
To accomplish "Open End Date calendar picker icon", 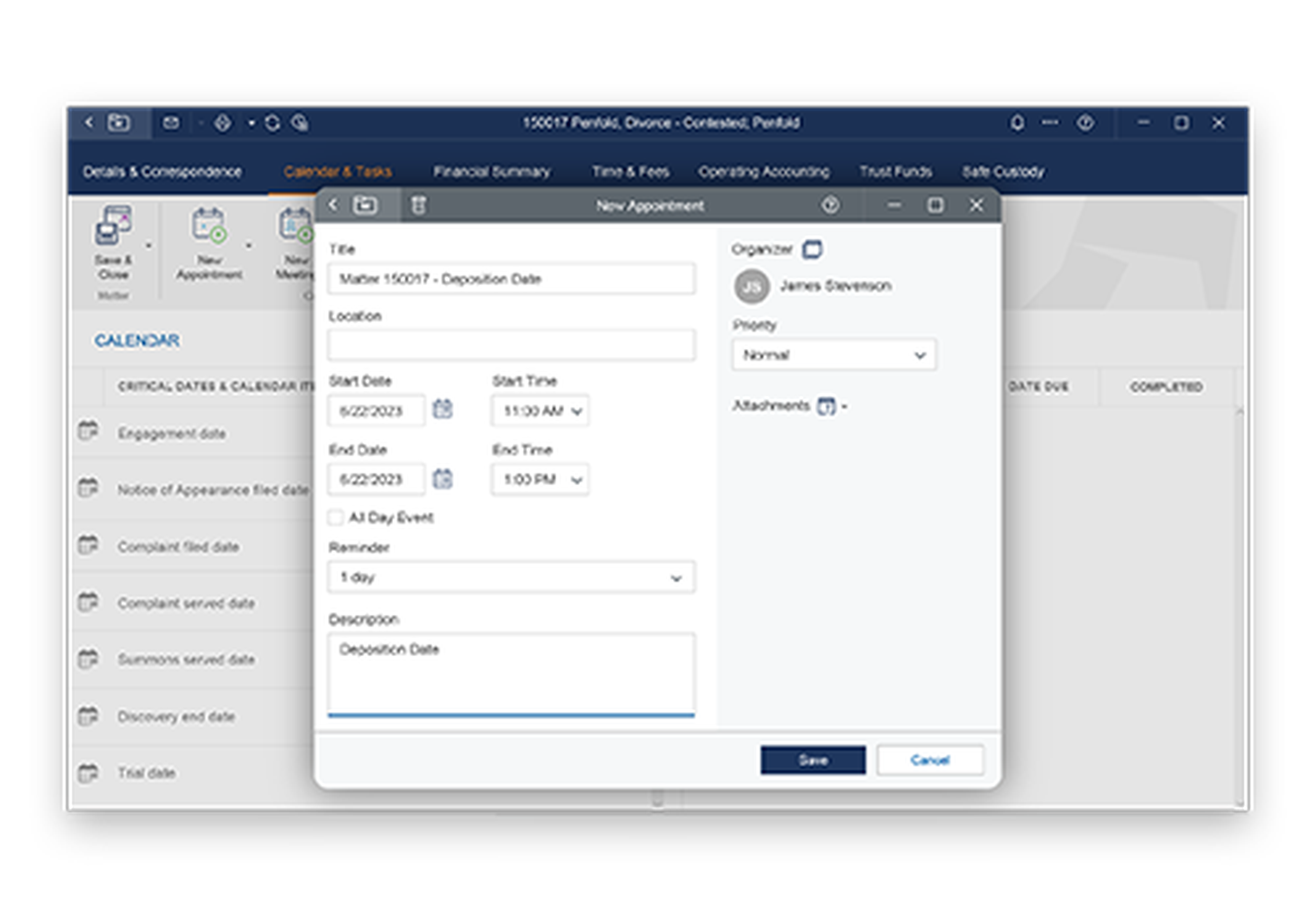I will coord(442,478).
